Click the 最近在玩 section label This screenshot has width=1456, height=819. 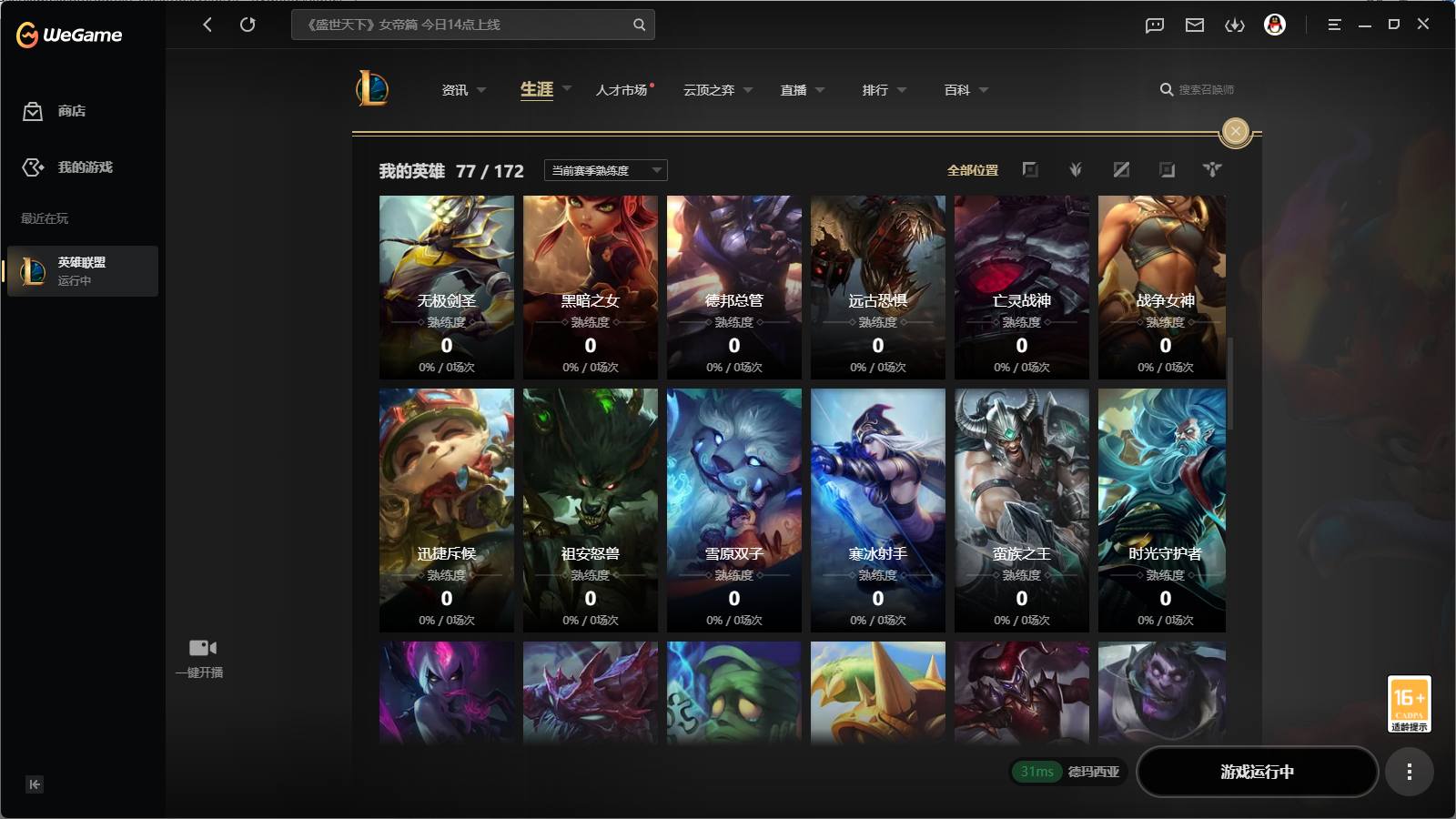pos(45,218)
